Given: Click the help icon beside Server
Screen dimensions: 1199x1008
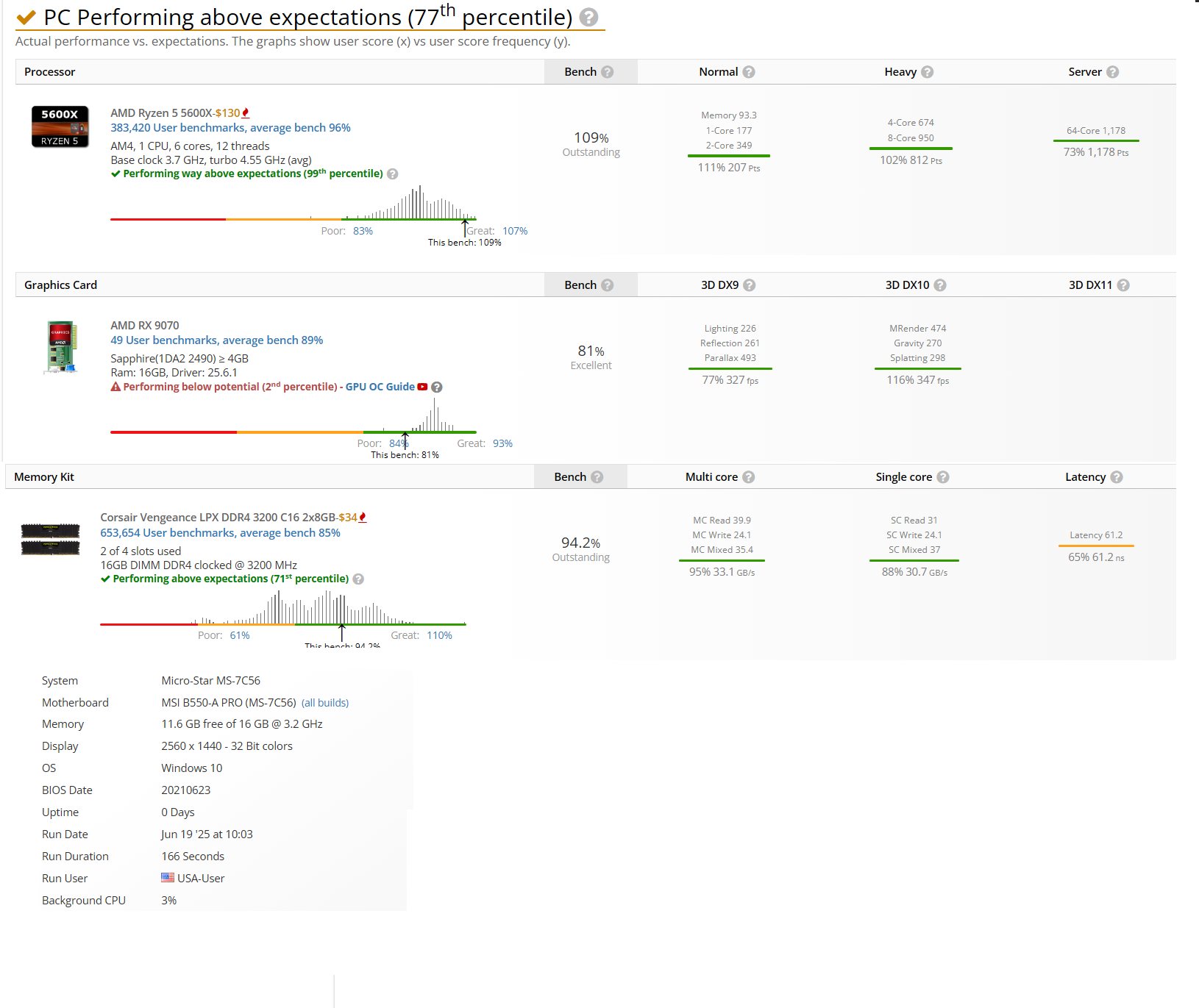Looking at the screenshot, I should point(1113,72).
